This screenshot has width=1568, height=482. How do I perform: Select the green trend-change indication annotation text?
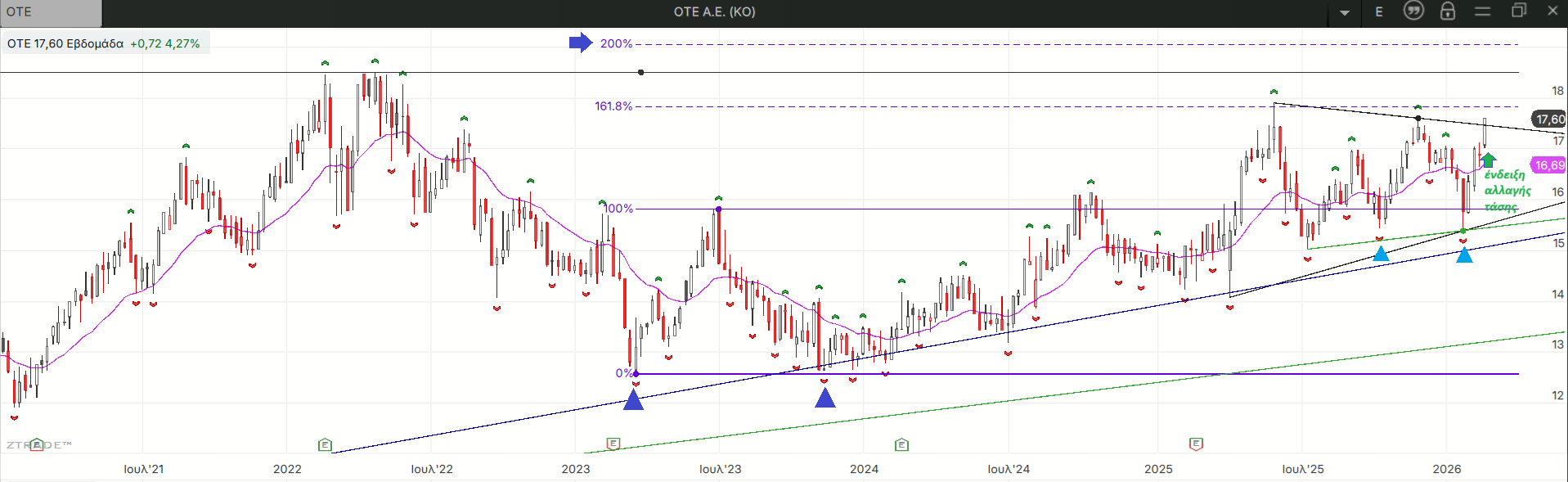click(1507, 191)
